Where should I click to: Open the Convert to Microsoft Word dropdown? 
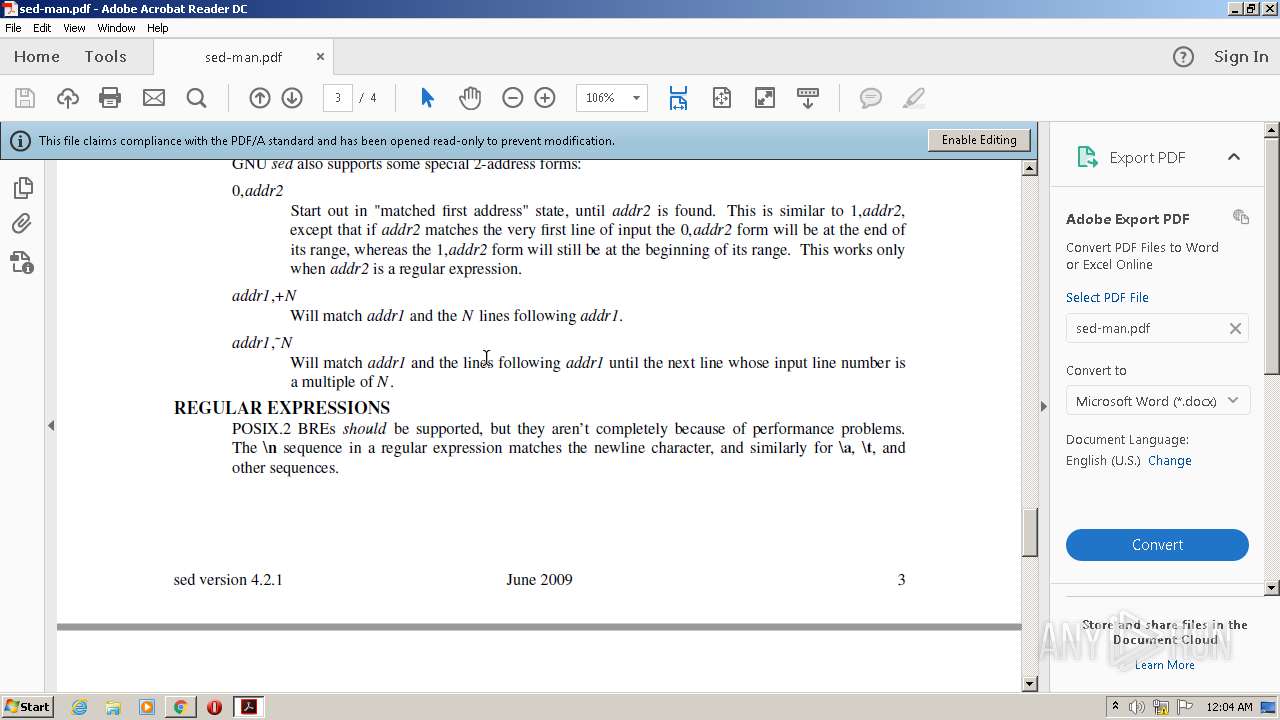(1157, 401)
